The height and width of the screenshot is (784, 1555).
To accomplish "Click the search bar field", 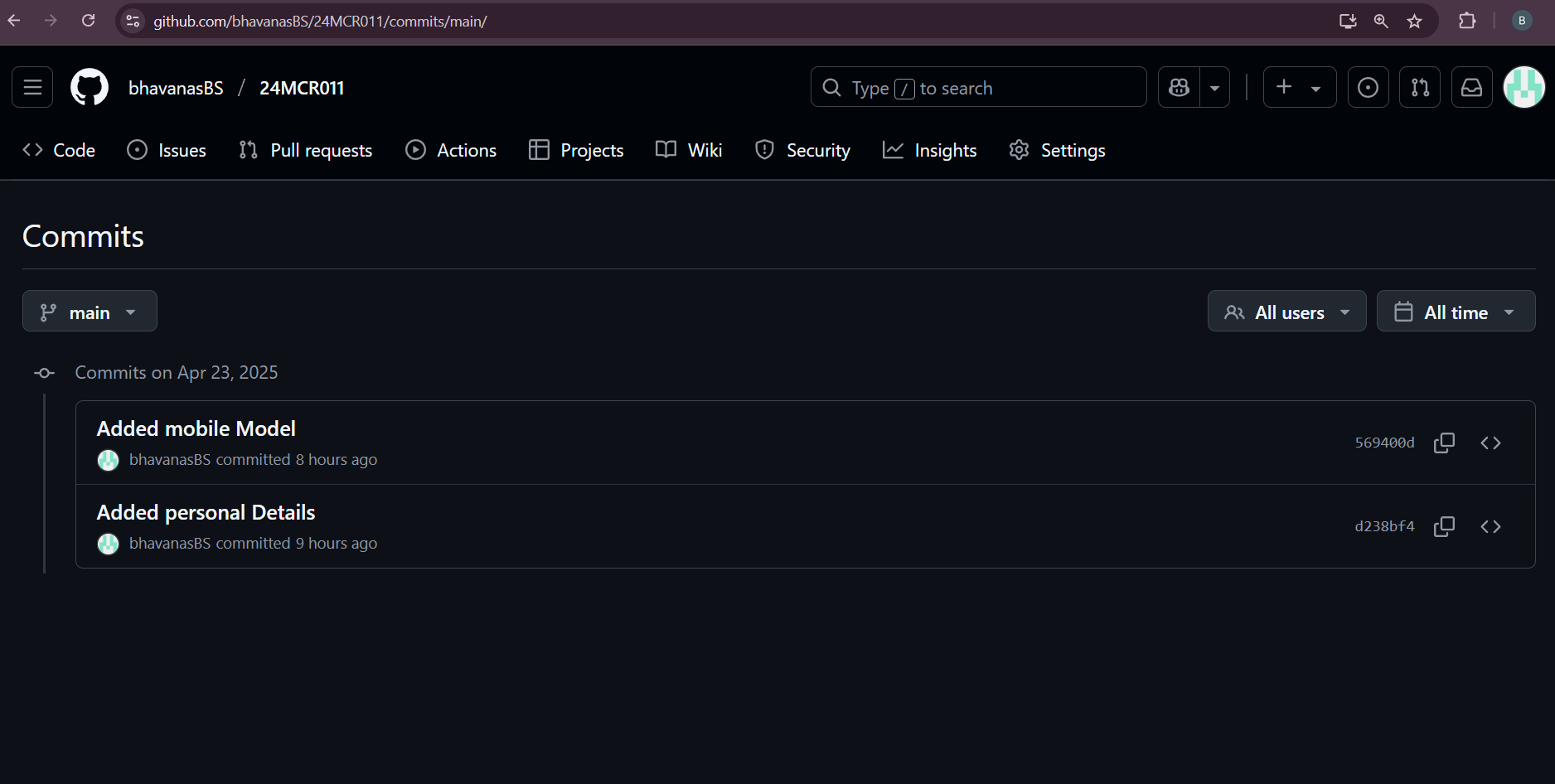I will pos(978,87).
